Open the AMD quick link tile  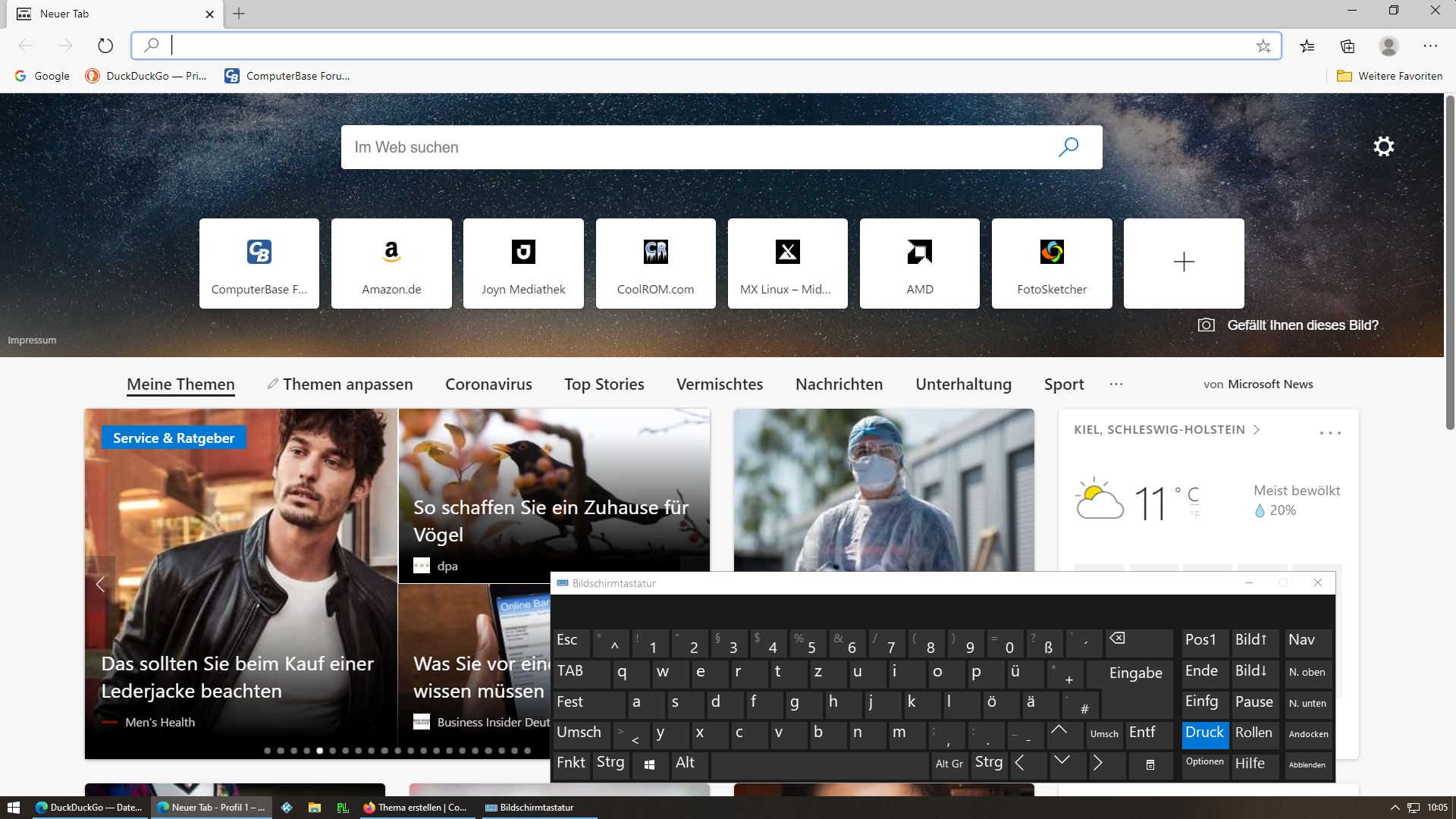click(919, 262)
